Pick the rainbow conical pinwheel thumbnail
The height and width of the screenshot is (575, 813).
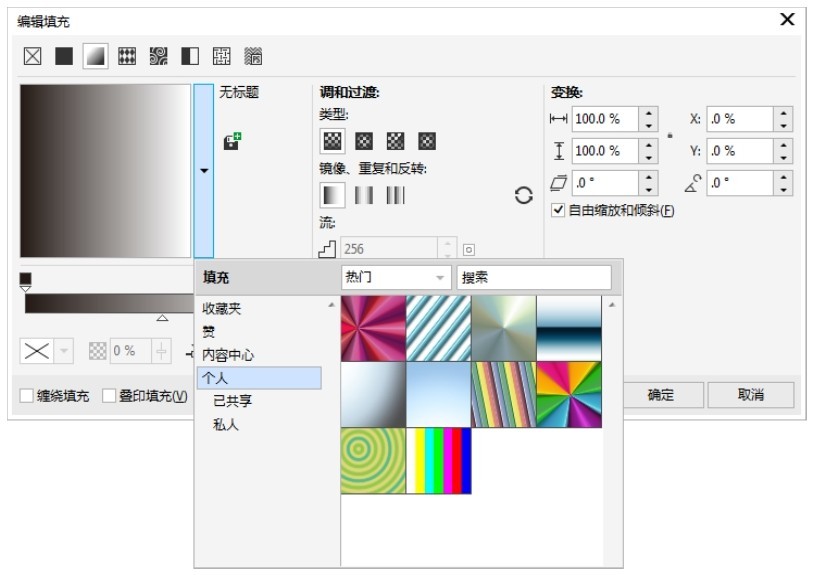pos(569,395)
